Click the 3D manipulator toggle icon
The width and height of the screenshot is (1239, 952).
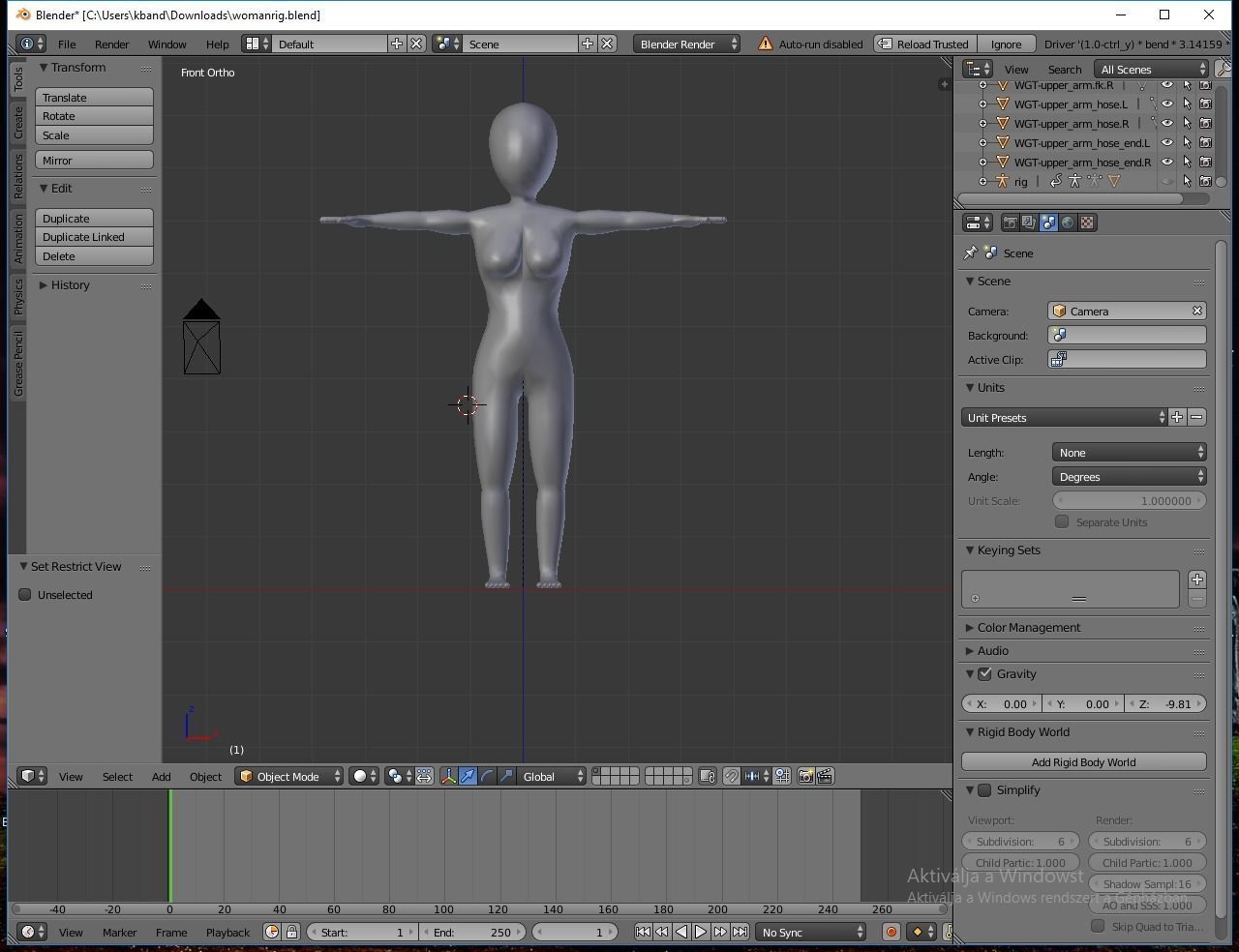click(448, 776)
